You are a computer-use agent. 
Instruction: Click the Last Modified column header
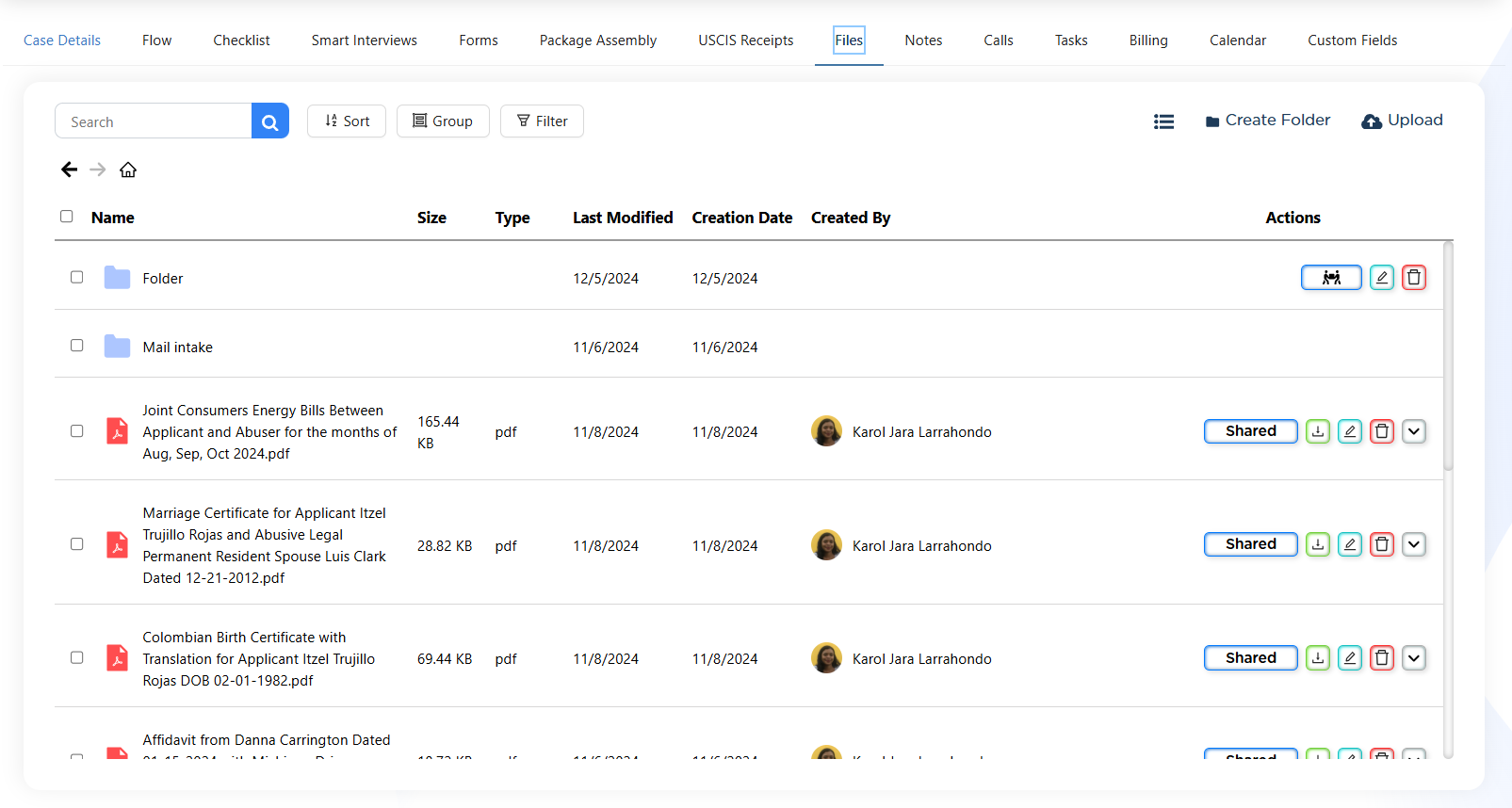623,218
